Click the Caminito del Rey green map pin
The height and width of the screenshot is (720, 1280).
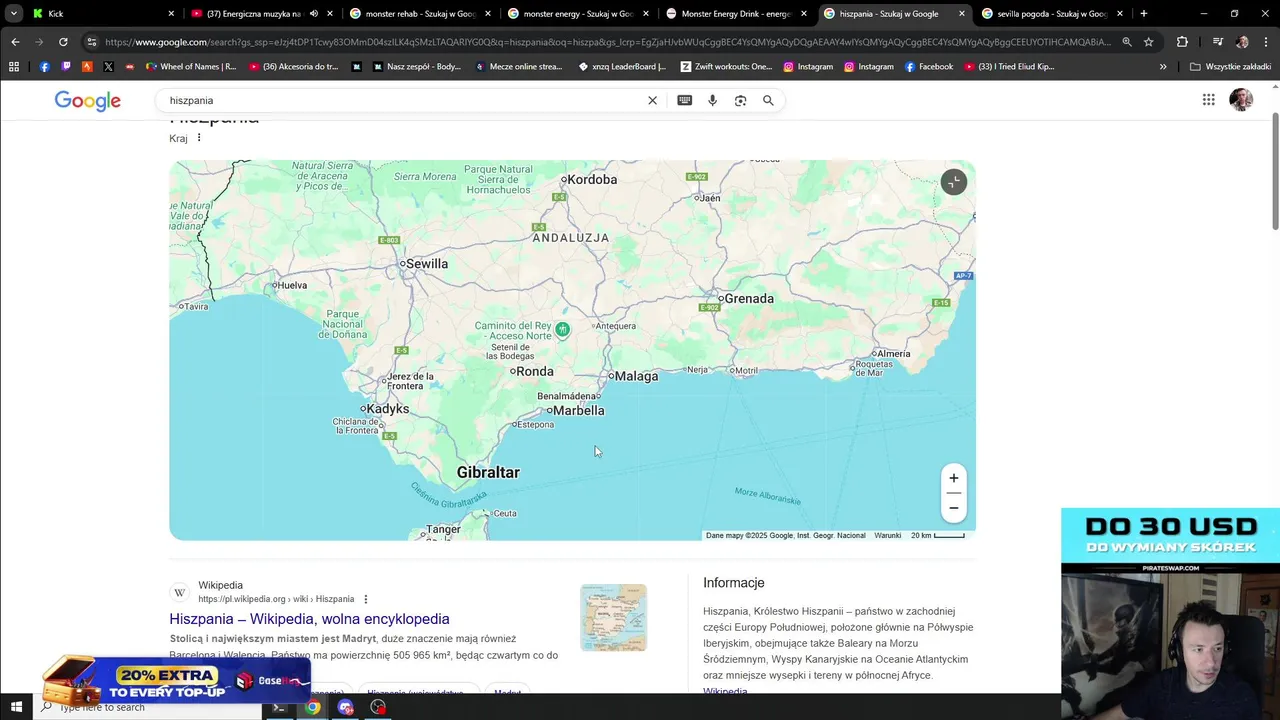pyautogui.click(x=563, y=329)
